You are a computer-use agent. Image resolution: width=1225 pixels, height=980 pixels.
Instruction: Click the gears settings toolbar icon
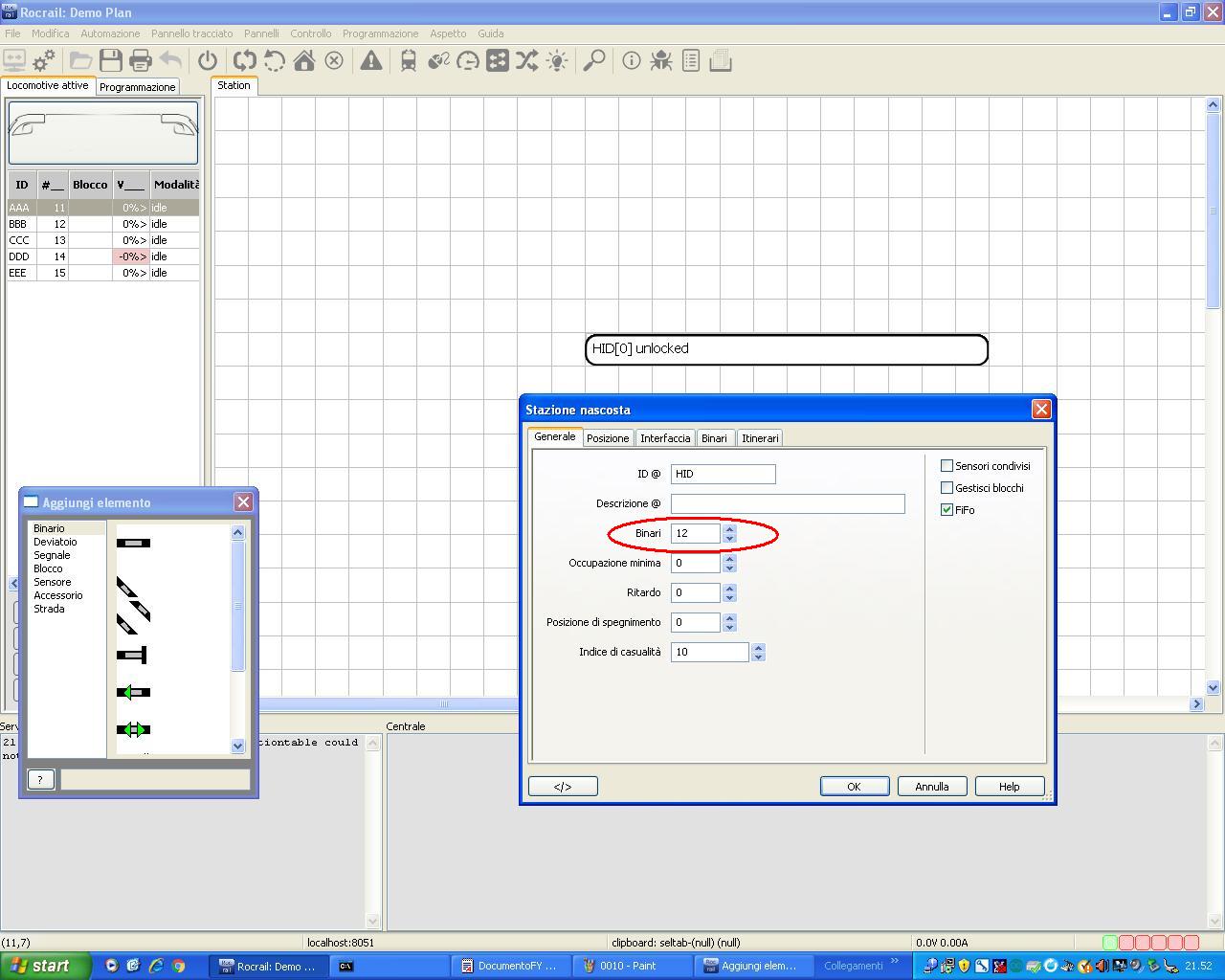(x=44, y=61)
